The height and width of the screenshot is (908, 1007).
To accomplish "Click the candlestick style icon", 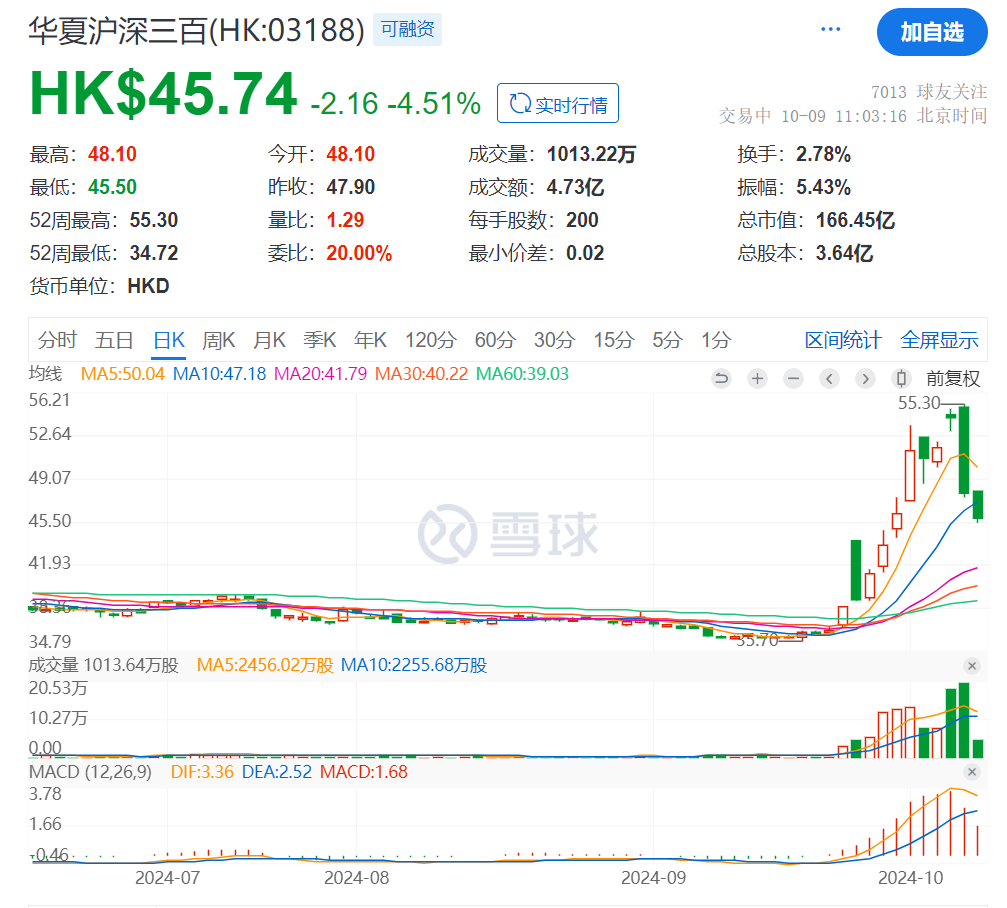I will tap(901, 379).
